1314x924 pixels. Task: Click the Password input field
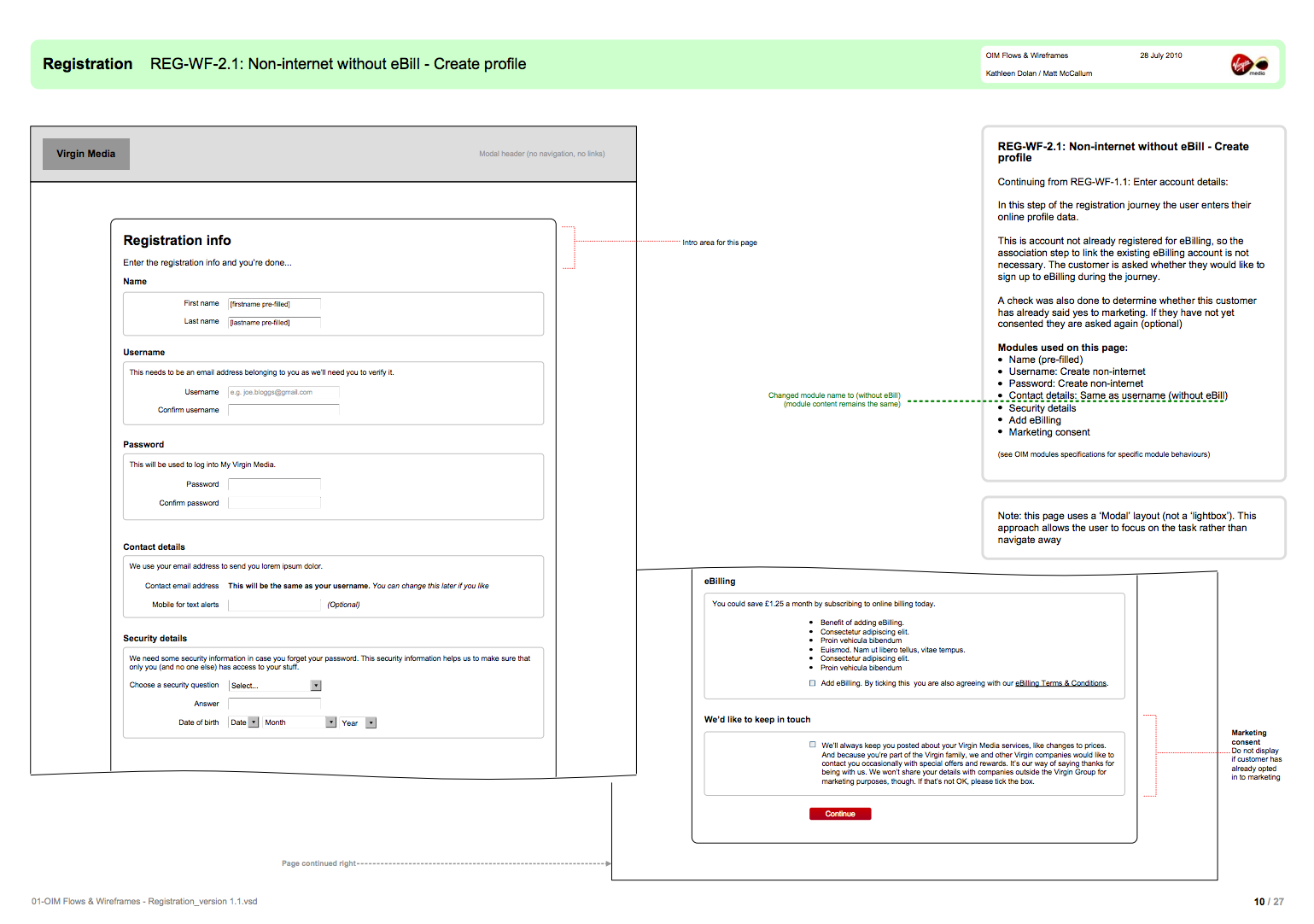tap(274, 484)
